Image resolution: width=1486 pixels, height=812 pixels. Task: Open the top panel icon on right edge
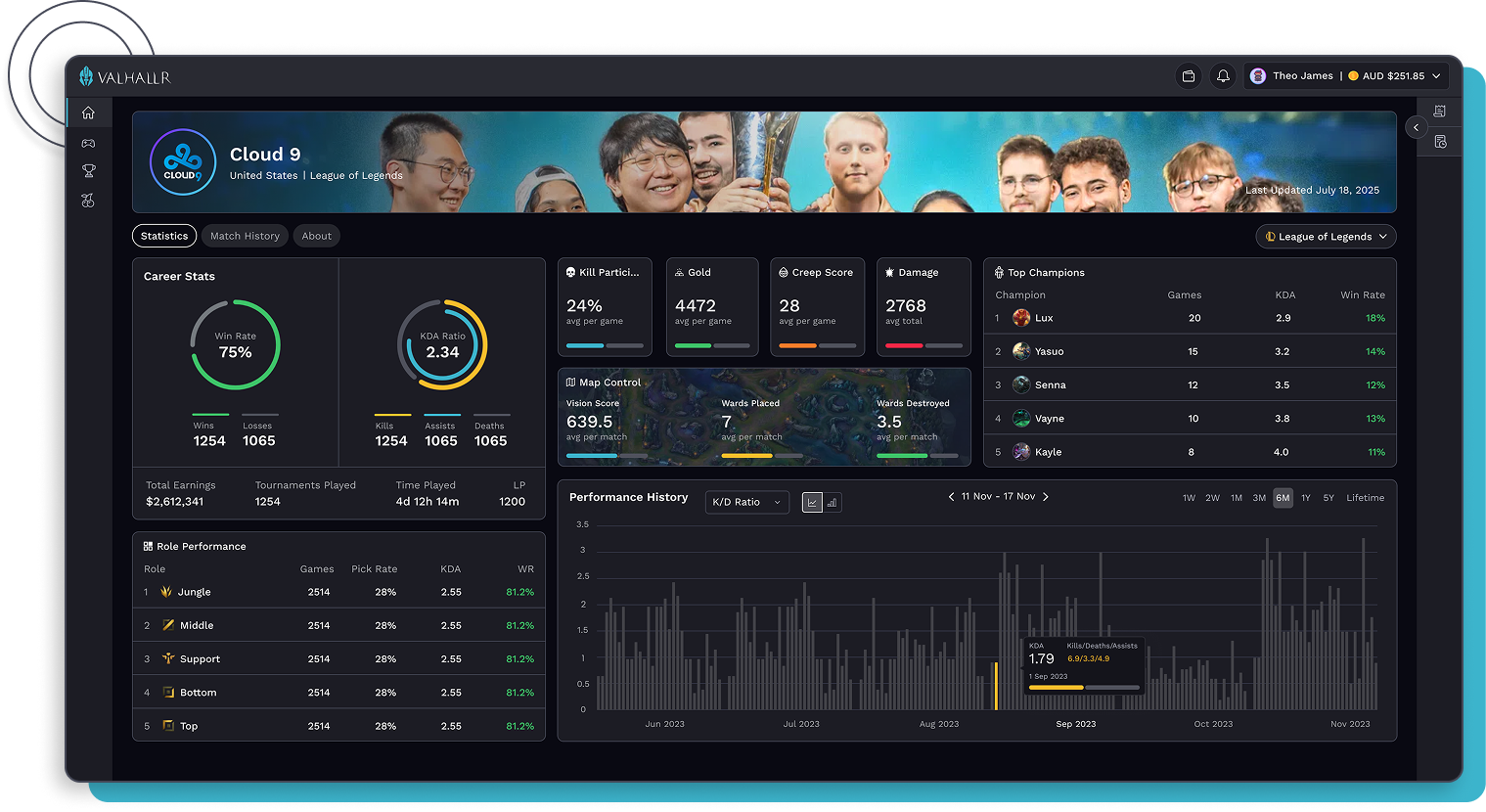(1439, 111)
